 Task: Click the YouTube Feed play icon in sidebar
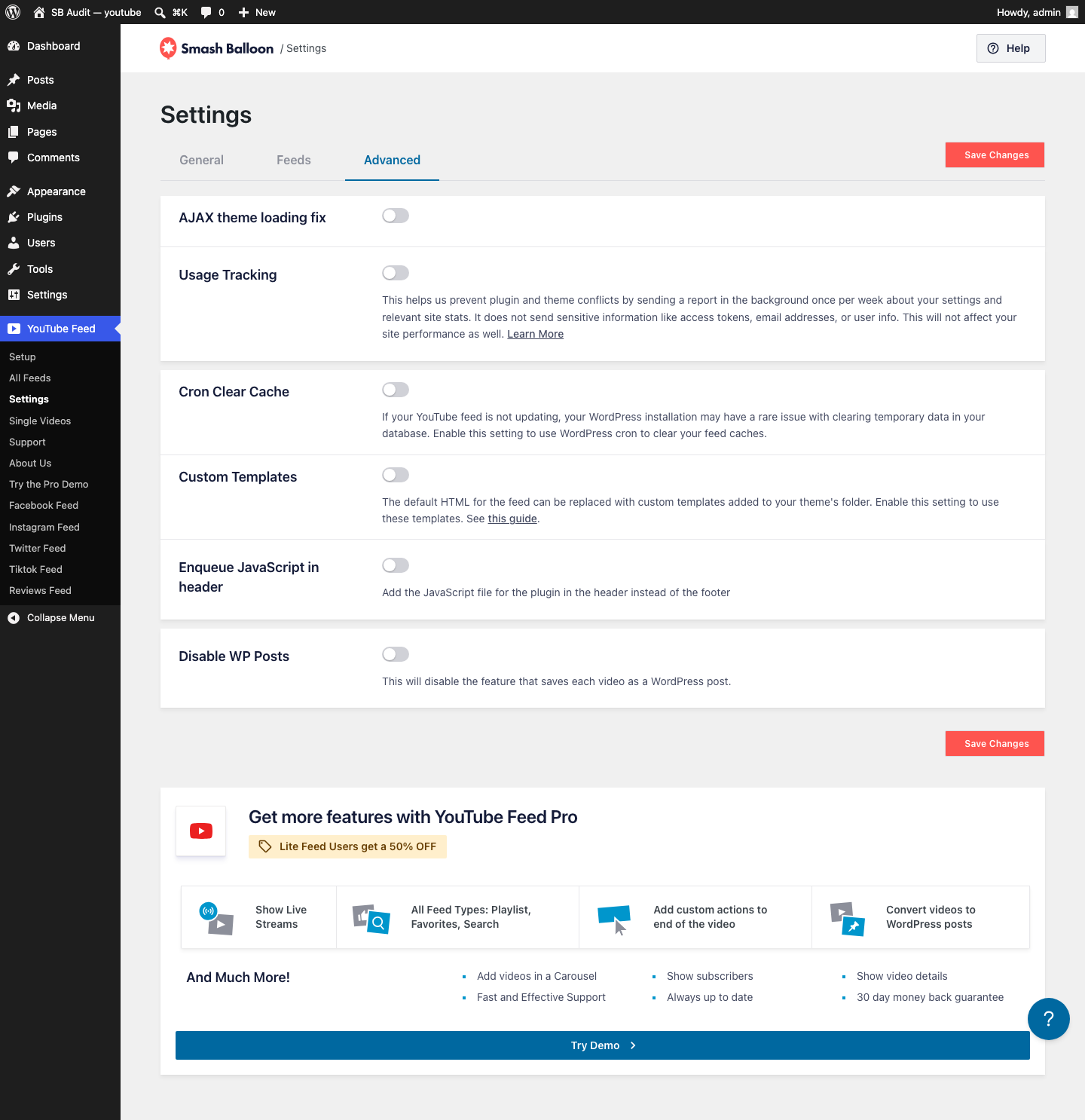[x=14, y=329]
